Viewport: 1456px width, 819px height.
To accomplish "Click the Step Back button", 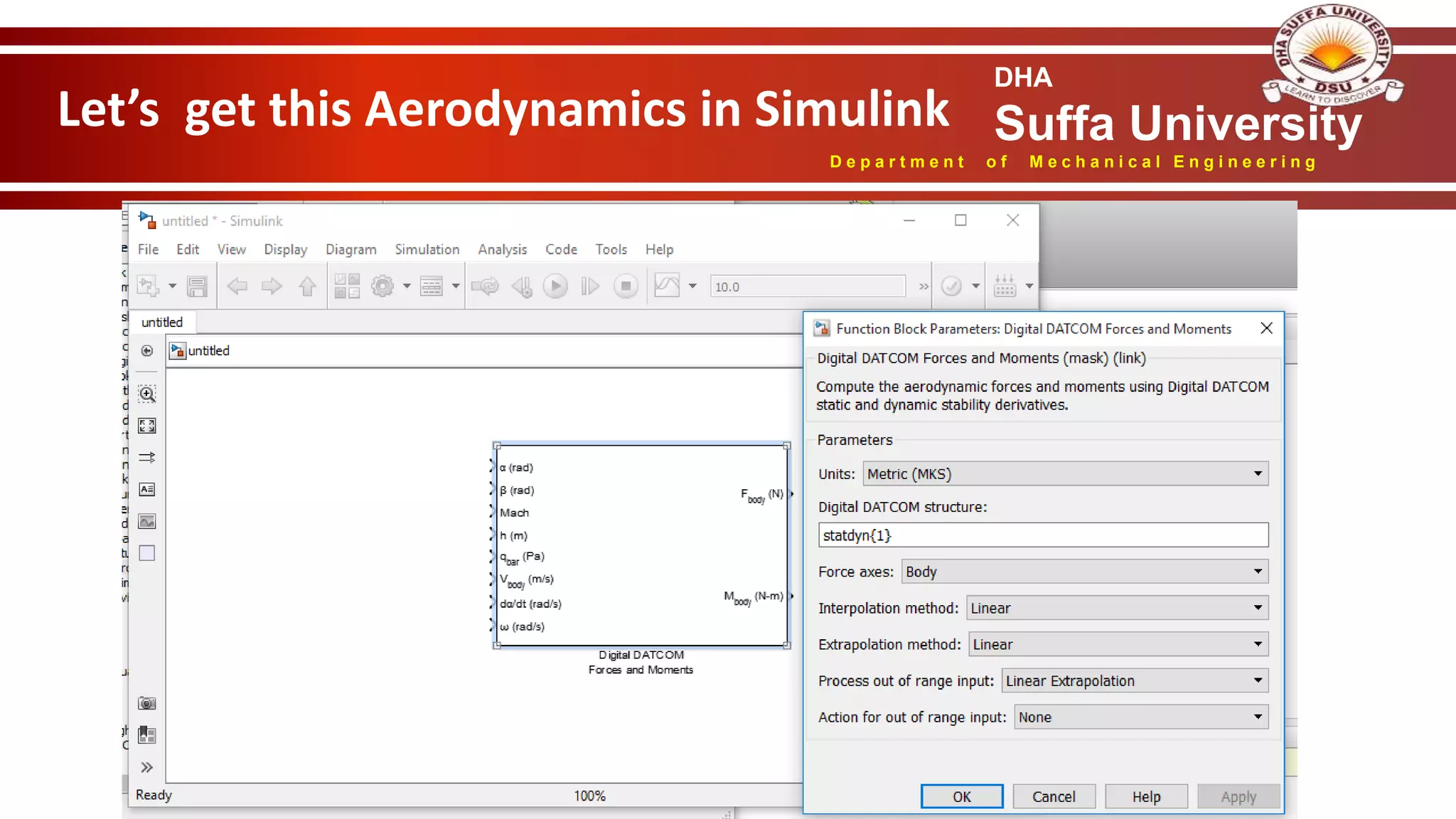I will 522,286.
